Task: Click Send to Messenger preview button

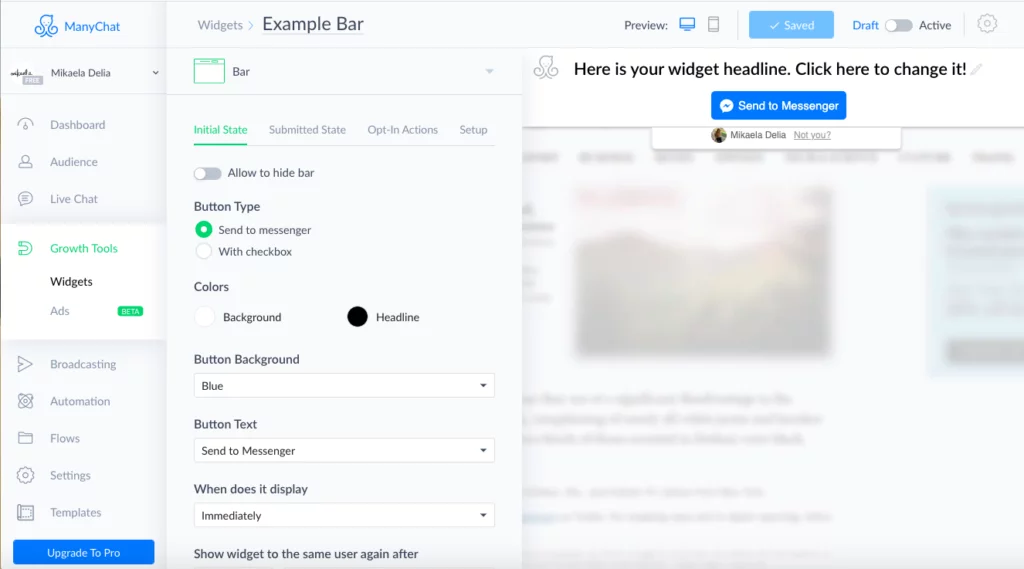Action: (778, 105)
